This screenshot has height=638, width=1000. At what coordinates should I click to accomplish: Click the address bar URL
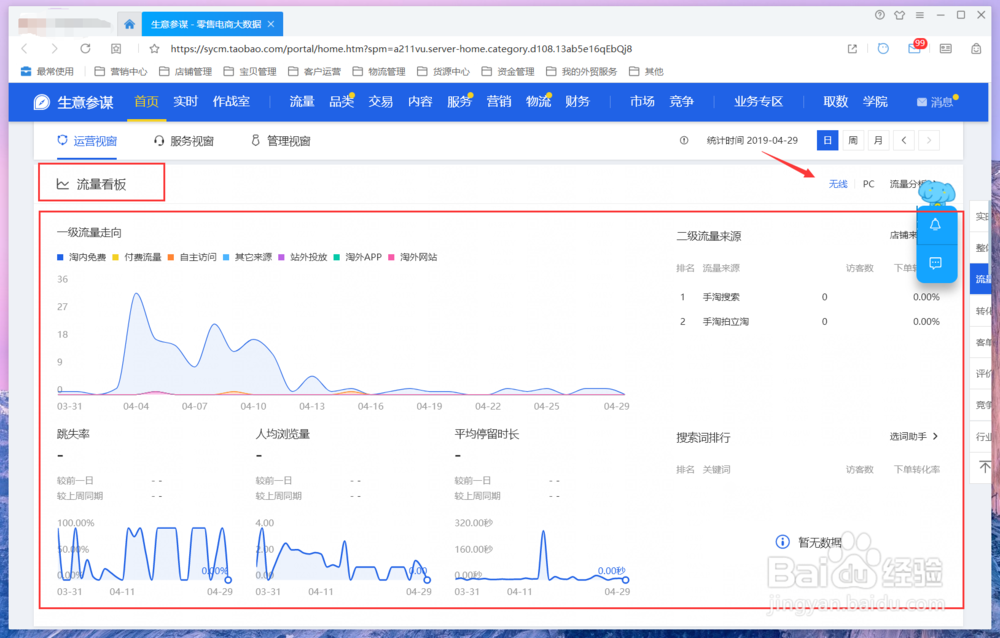click(401, 48)
